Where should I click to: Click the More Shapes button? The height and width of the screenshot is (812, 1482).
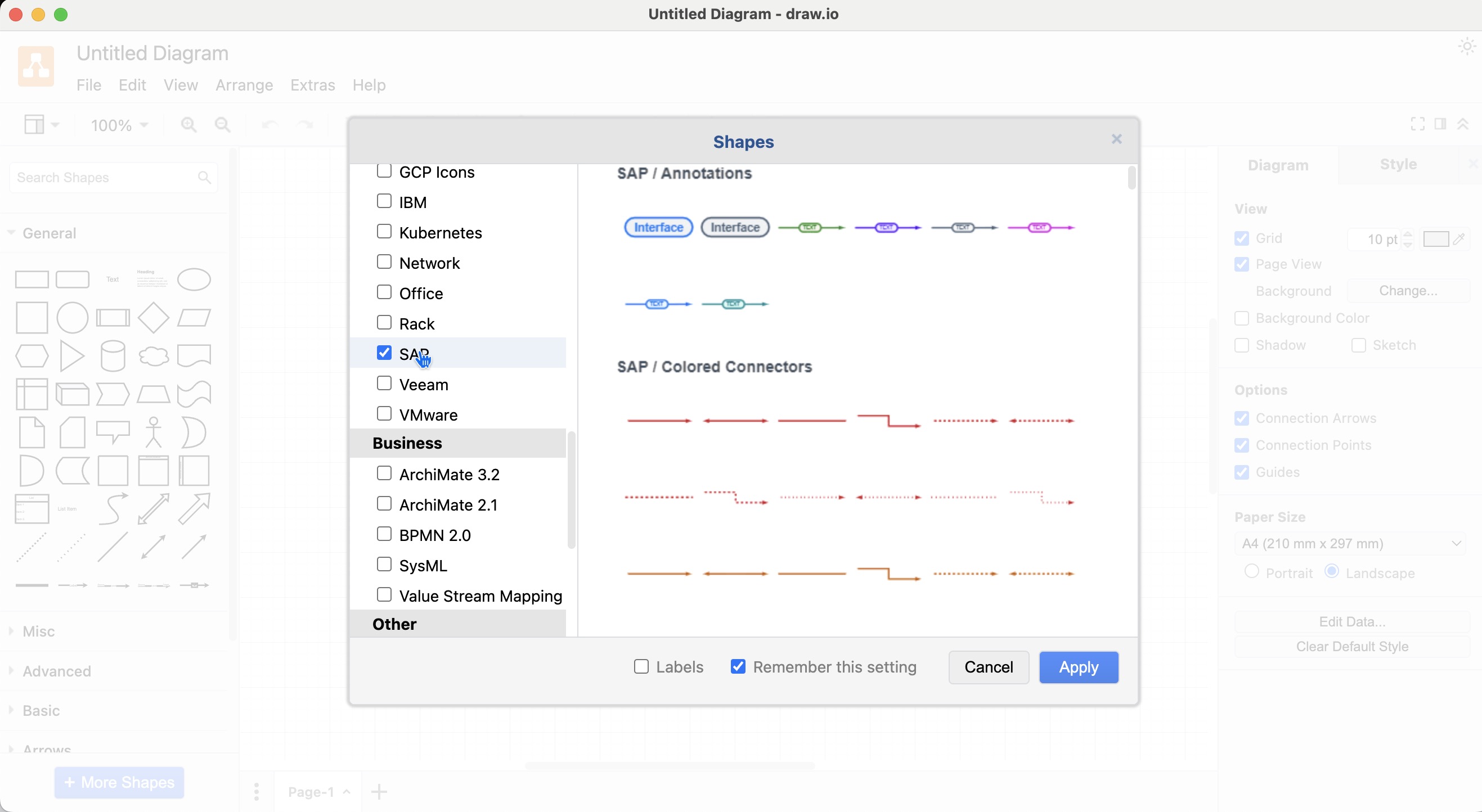tap(119, 782)
